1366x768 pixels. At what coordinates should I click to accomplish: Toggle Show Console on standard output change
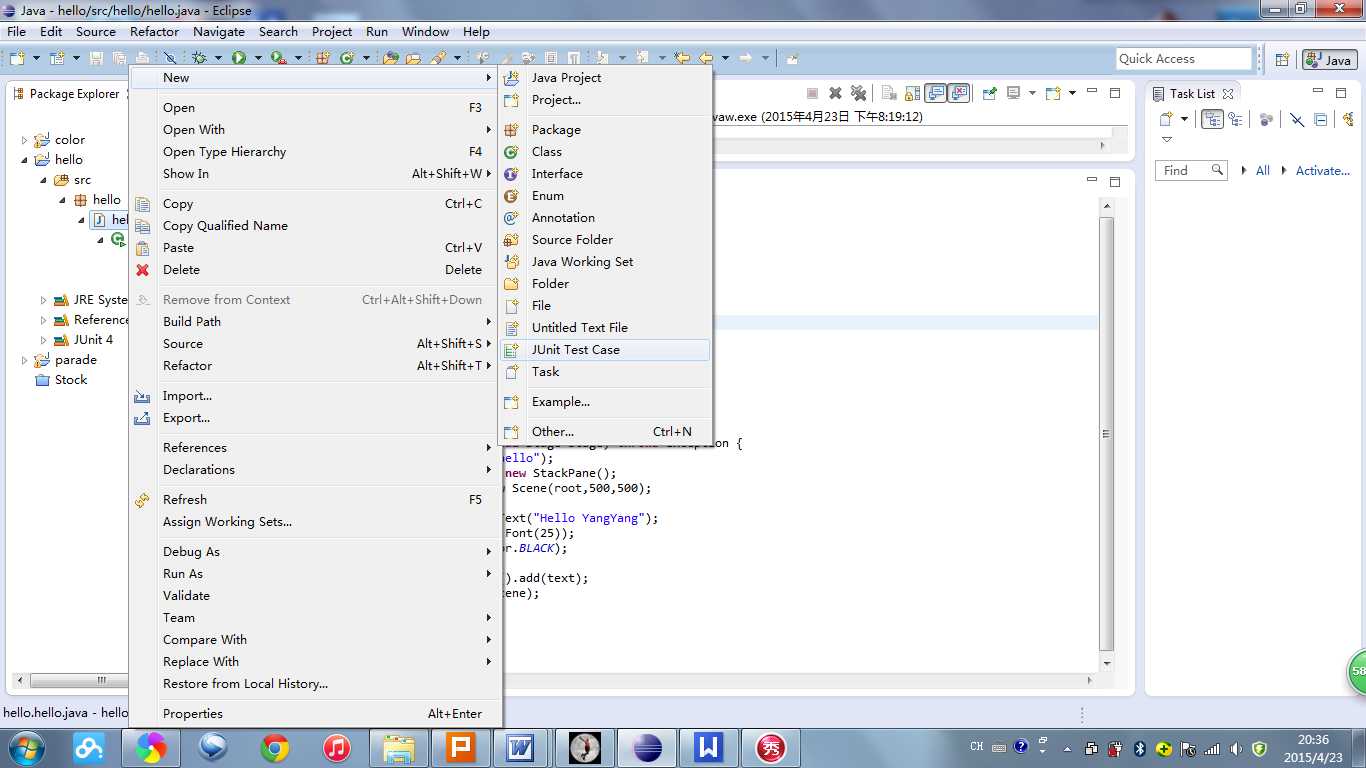[937, 93]
